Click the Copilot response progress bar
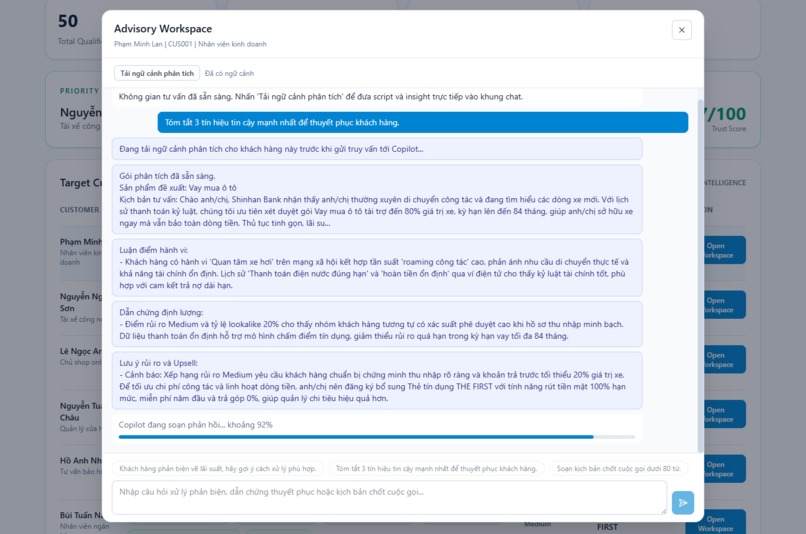This screenshot has height=534, width=806. 377,437
